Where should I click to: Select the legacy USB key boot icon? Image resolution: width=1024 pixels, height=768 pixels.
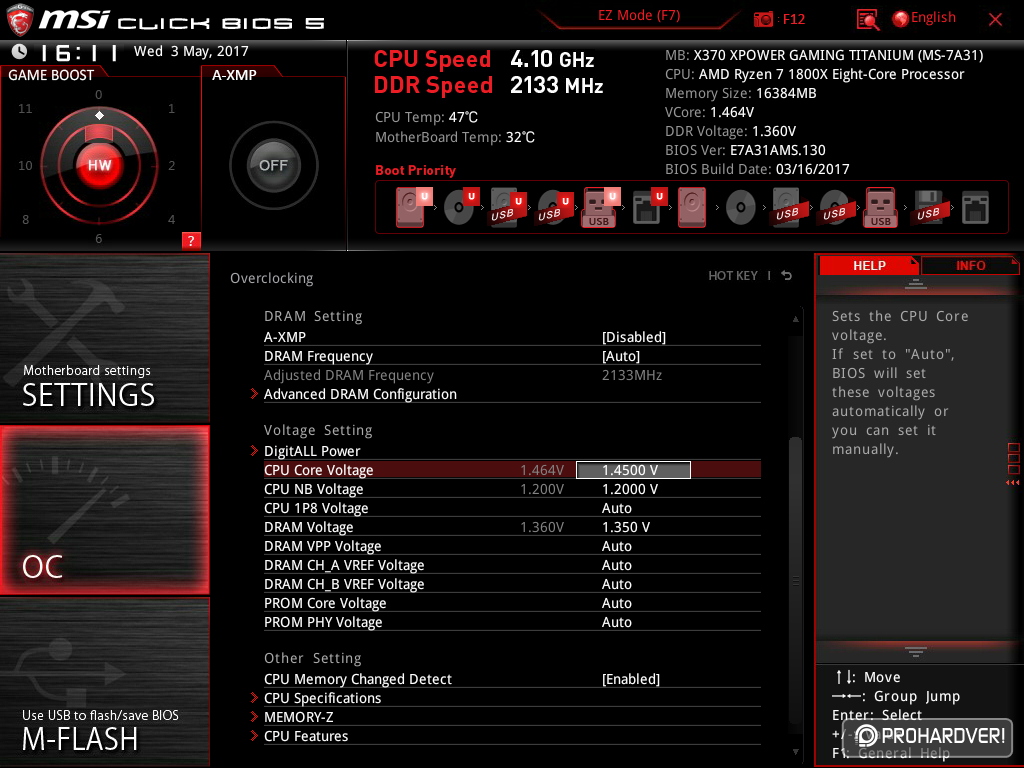coord(880,207)
